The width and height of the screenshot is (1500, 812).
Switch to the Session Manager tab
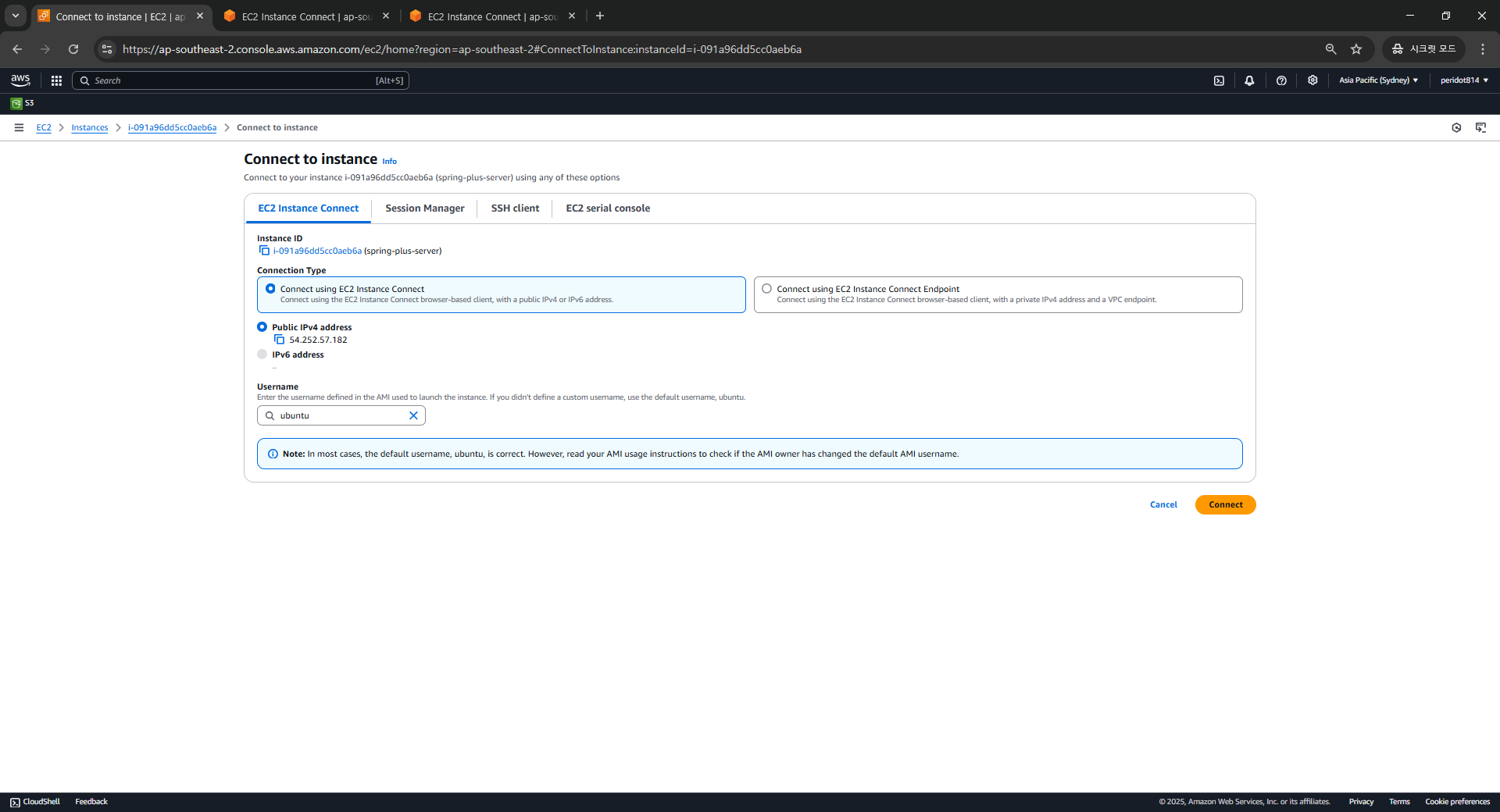click(x=425, y=208)
